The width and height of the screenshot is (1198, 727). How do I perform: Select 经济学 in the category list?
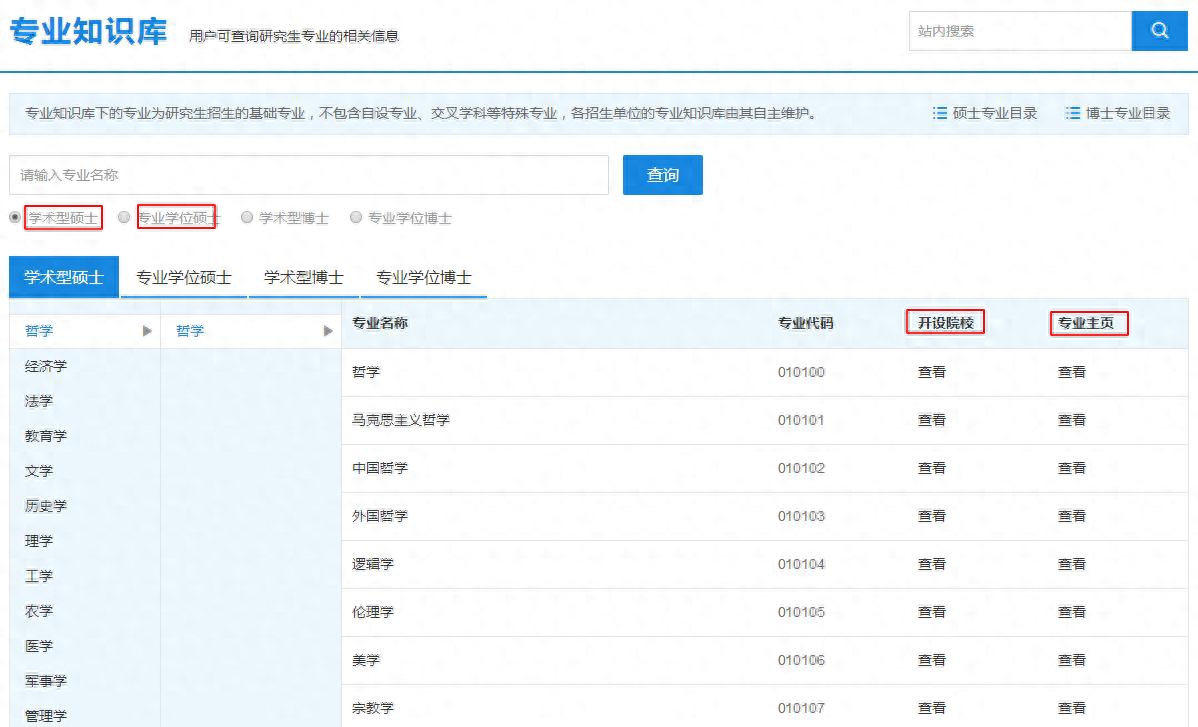click(x=46, y=366)
